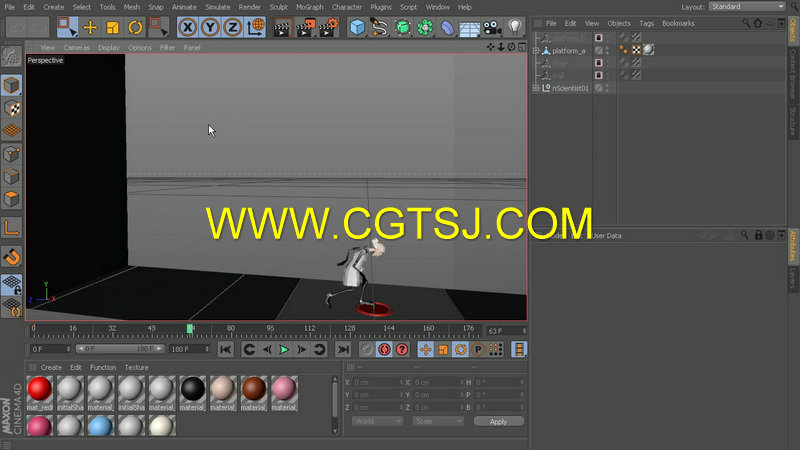Select the Live Selection tool
The width and height of the screenshot is (800, 450).
[x=67, y=27]
